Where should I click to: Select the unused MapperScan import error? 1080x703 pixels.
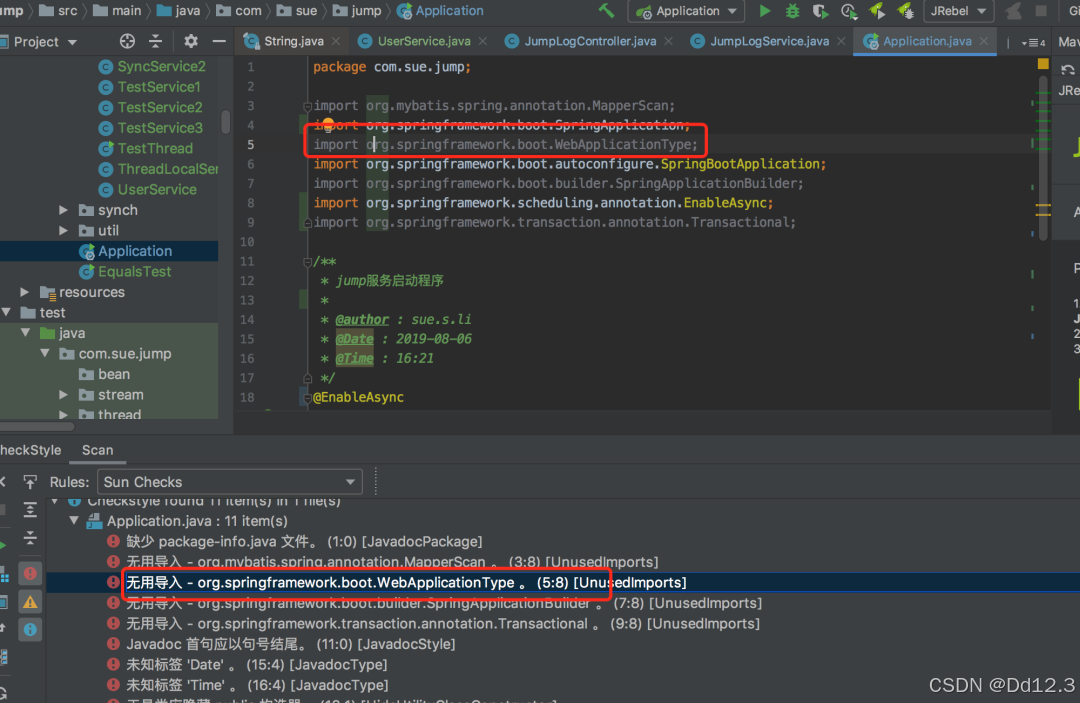(393, 562)
